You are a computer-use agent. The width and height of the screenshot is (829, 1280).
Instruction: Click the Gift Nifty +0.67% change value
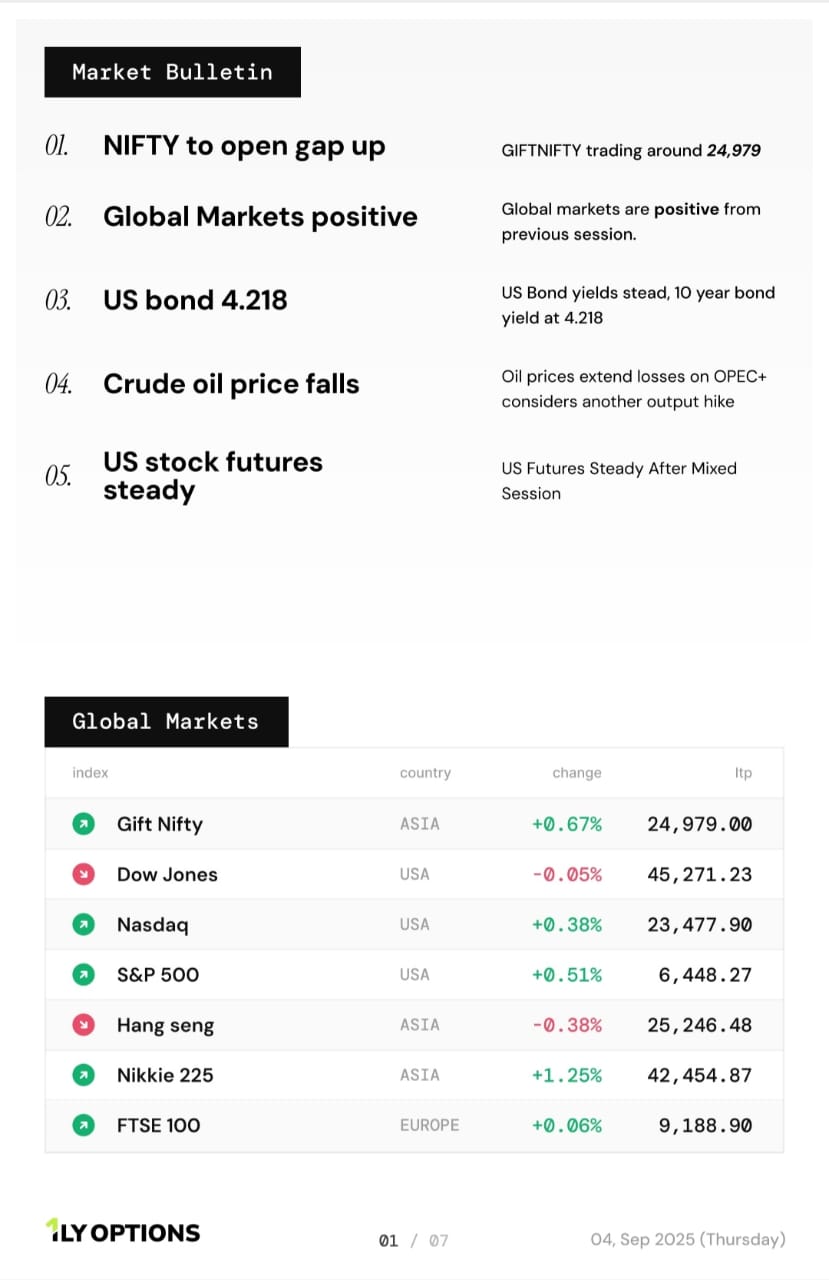point(567,824)
